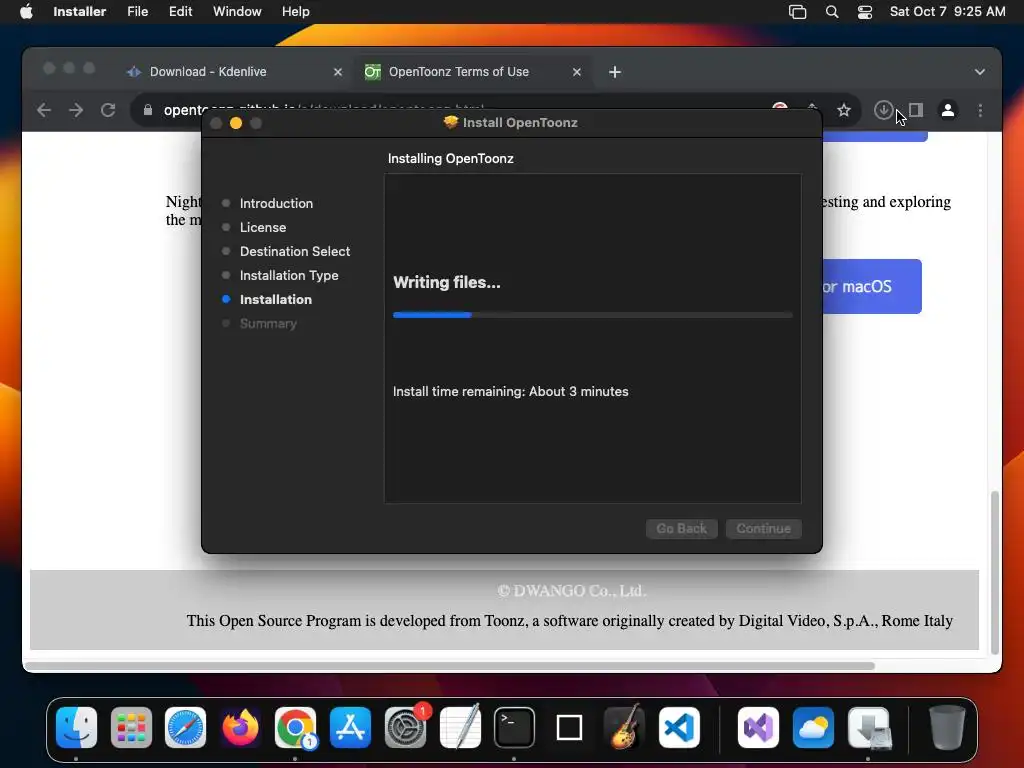
Task: Click the Chrome horizontal scrollbar
Action: point(449,666)
